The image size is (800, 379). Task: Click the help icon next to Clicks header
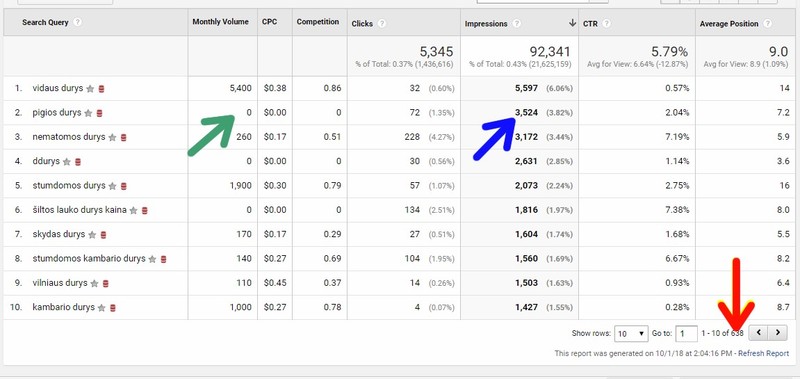pyautogui.click(x=382, y=23)
